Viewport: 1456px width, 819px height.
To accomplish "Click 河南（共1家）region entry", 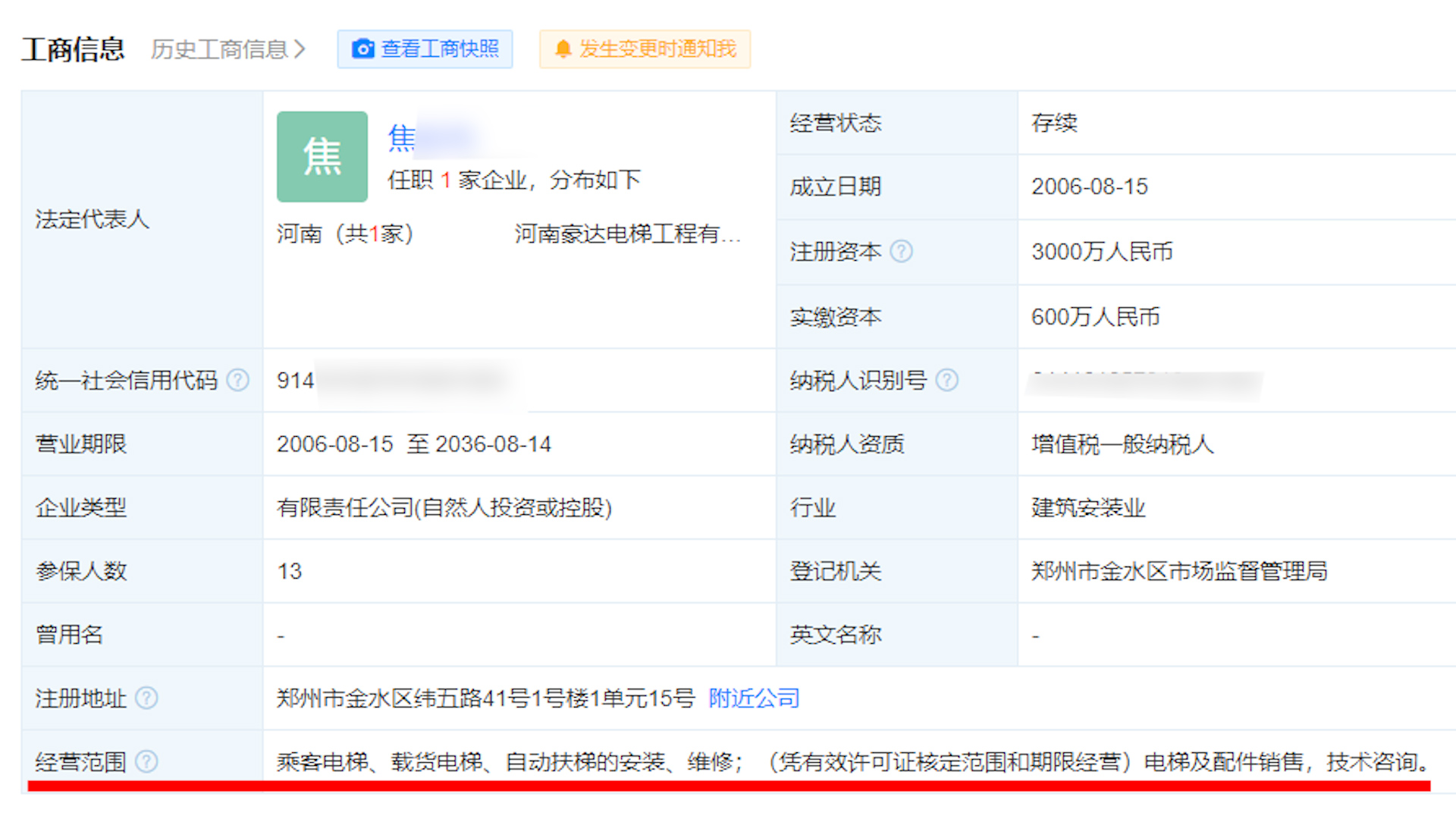I will 345,234.
